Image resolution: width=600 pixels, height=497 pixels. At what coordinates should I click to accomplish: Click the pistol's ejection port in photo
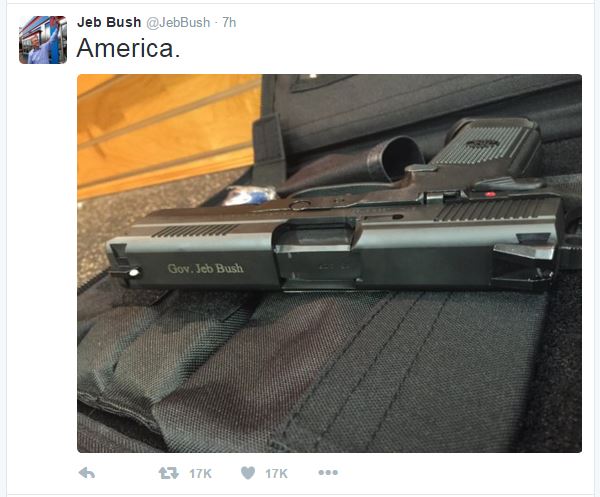317,253
